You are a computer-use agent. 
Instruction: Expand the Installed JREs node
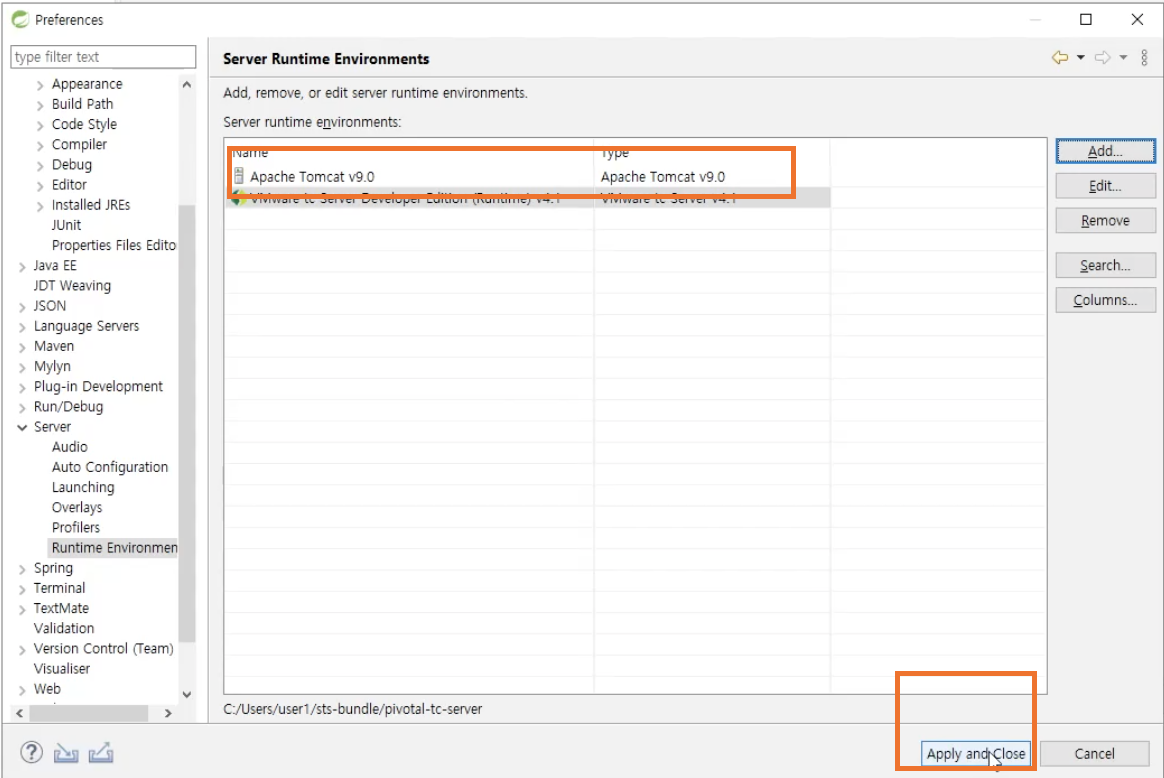[40, 206]
